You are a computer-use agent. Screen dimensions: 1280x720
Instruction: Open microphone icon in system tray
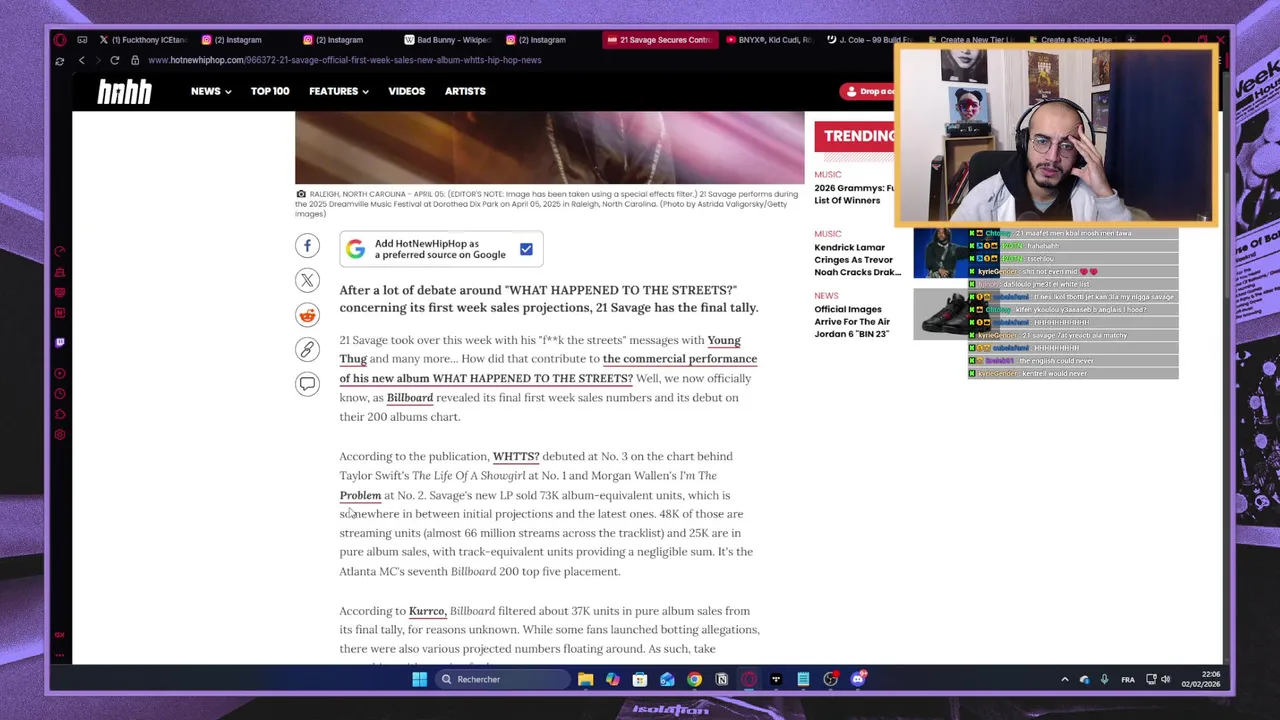(1104, 679)
